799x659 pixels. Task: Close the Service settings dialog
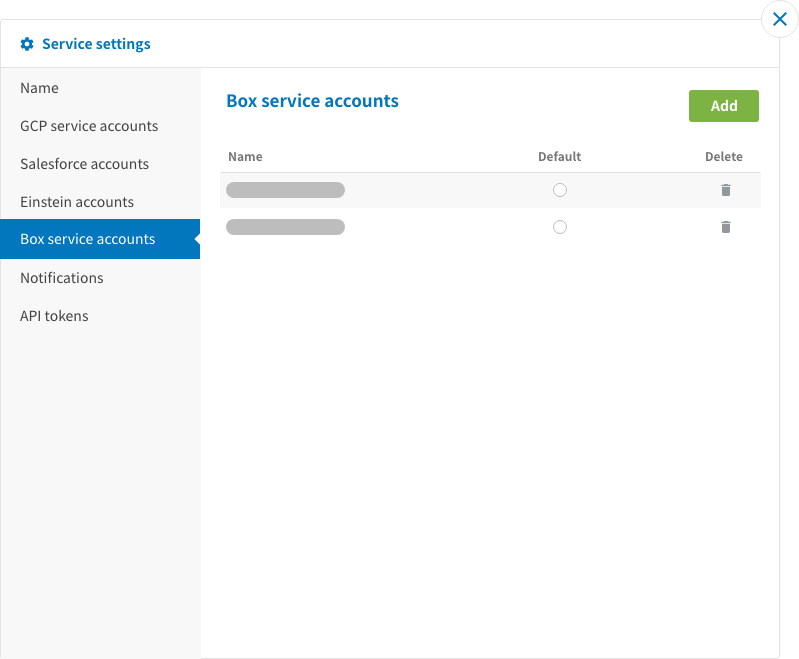[x=779, y=19]
